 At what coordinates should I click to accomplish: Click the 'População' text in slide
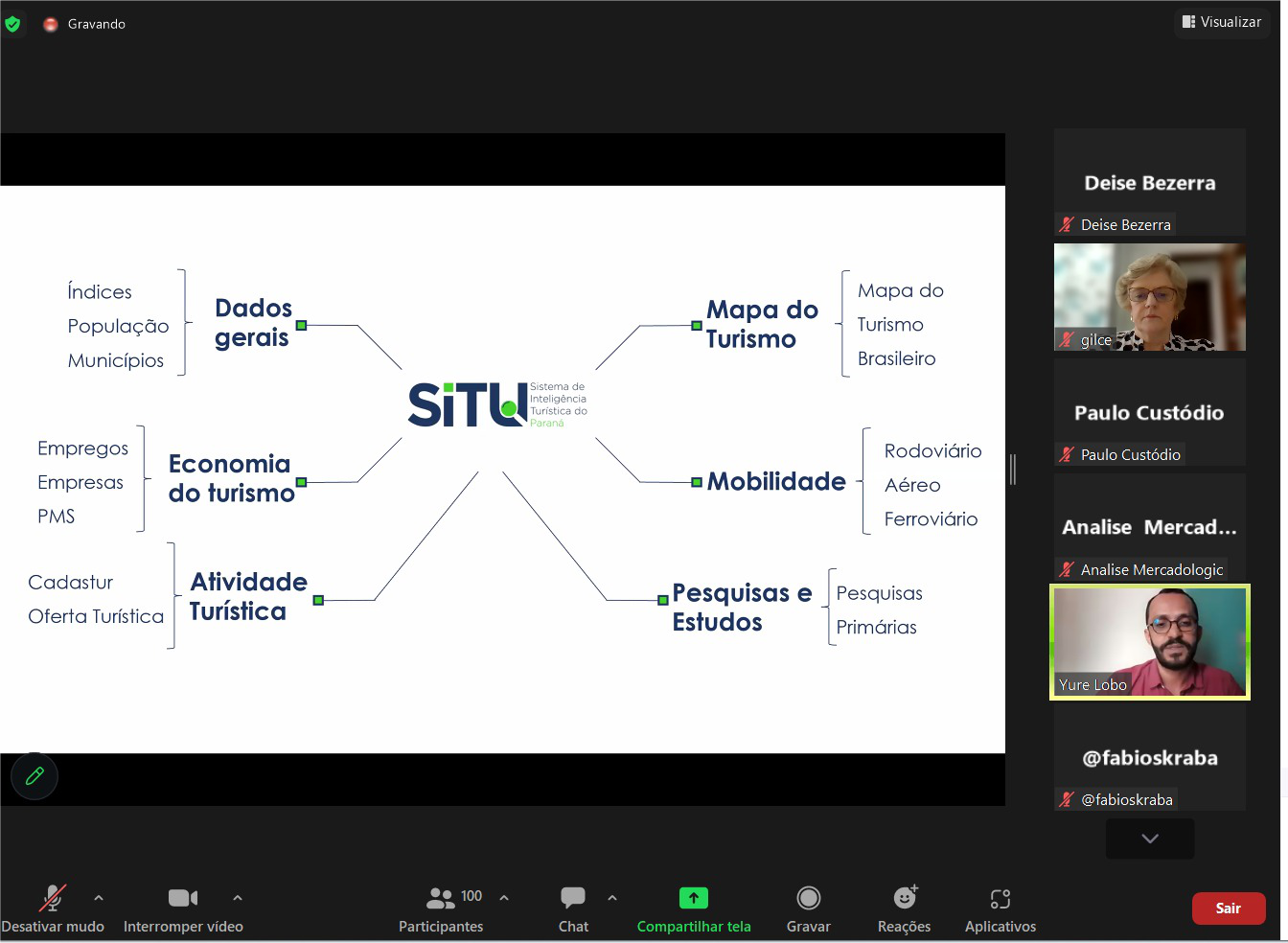[118, 326]
